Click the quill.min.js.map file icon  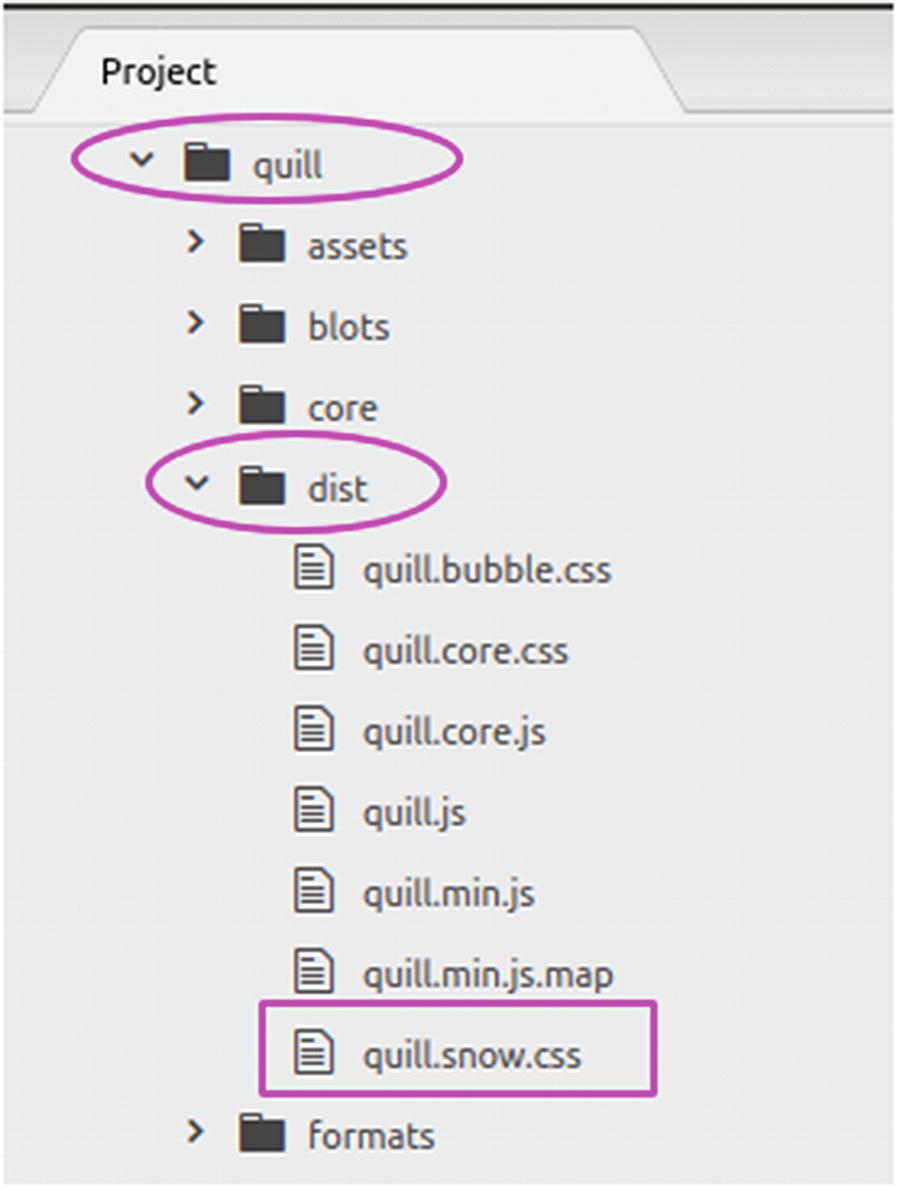313,973
